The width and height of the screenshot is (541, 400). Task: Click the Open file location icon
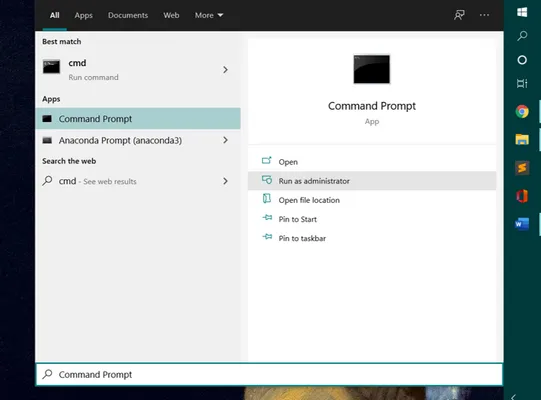pos(267,198)
